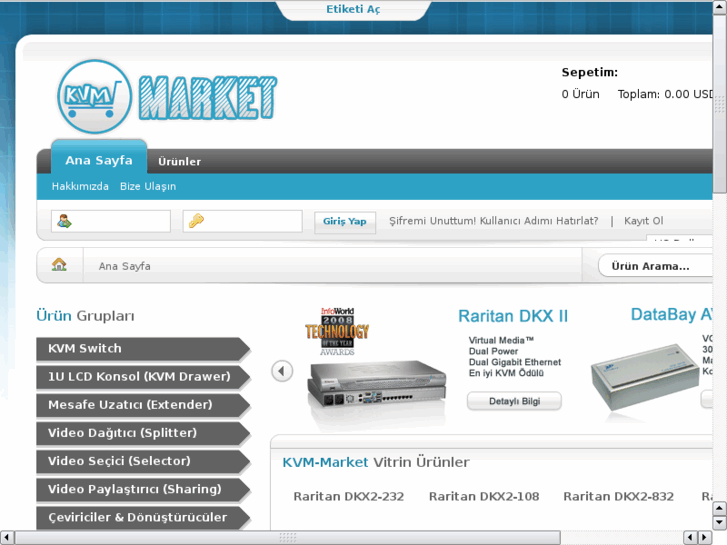Click the horizontal scrollbar thumb
The image size is (727, 545).
pyautogui.click(x=288, y=538)
